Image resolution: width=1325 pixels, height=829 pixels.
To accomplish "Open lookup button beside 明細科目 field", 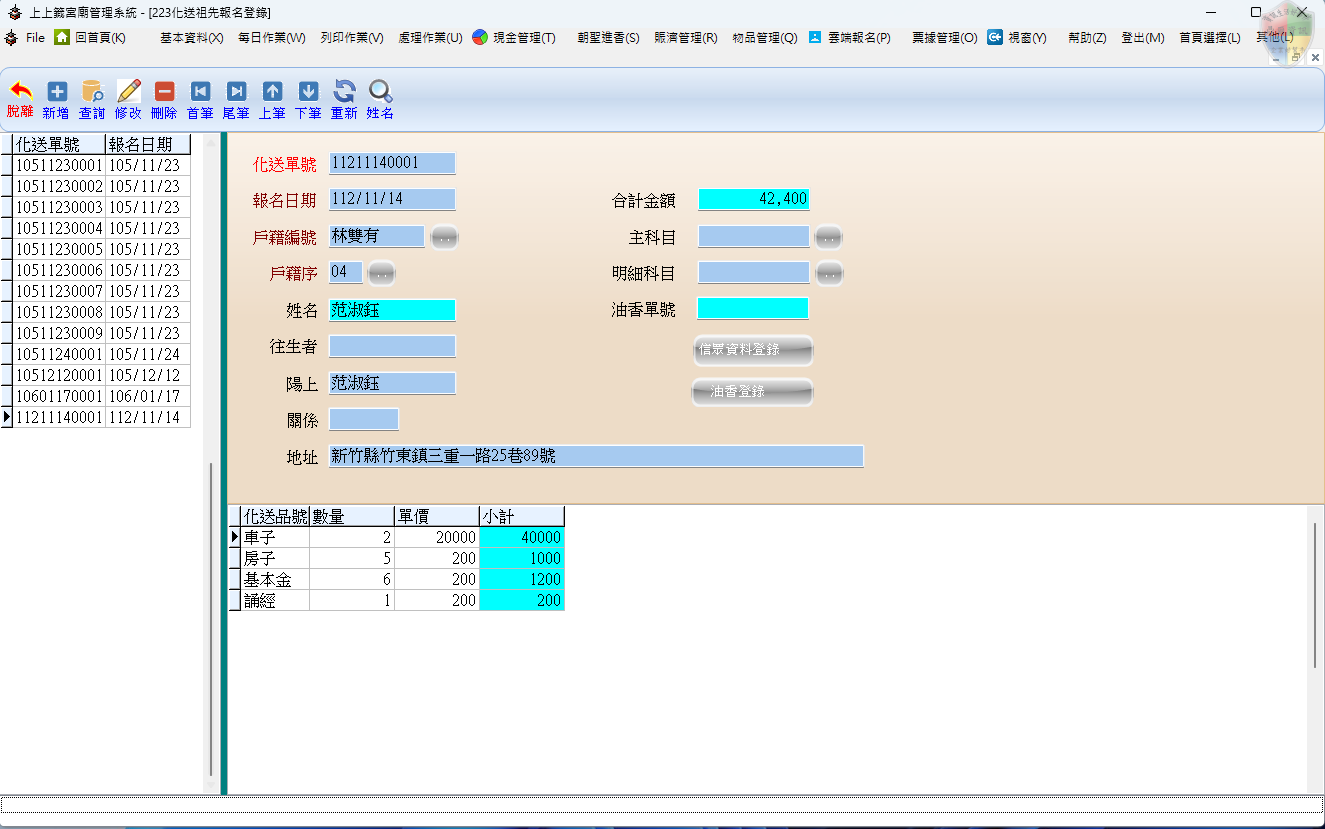I will pos(828,273).
